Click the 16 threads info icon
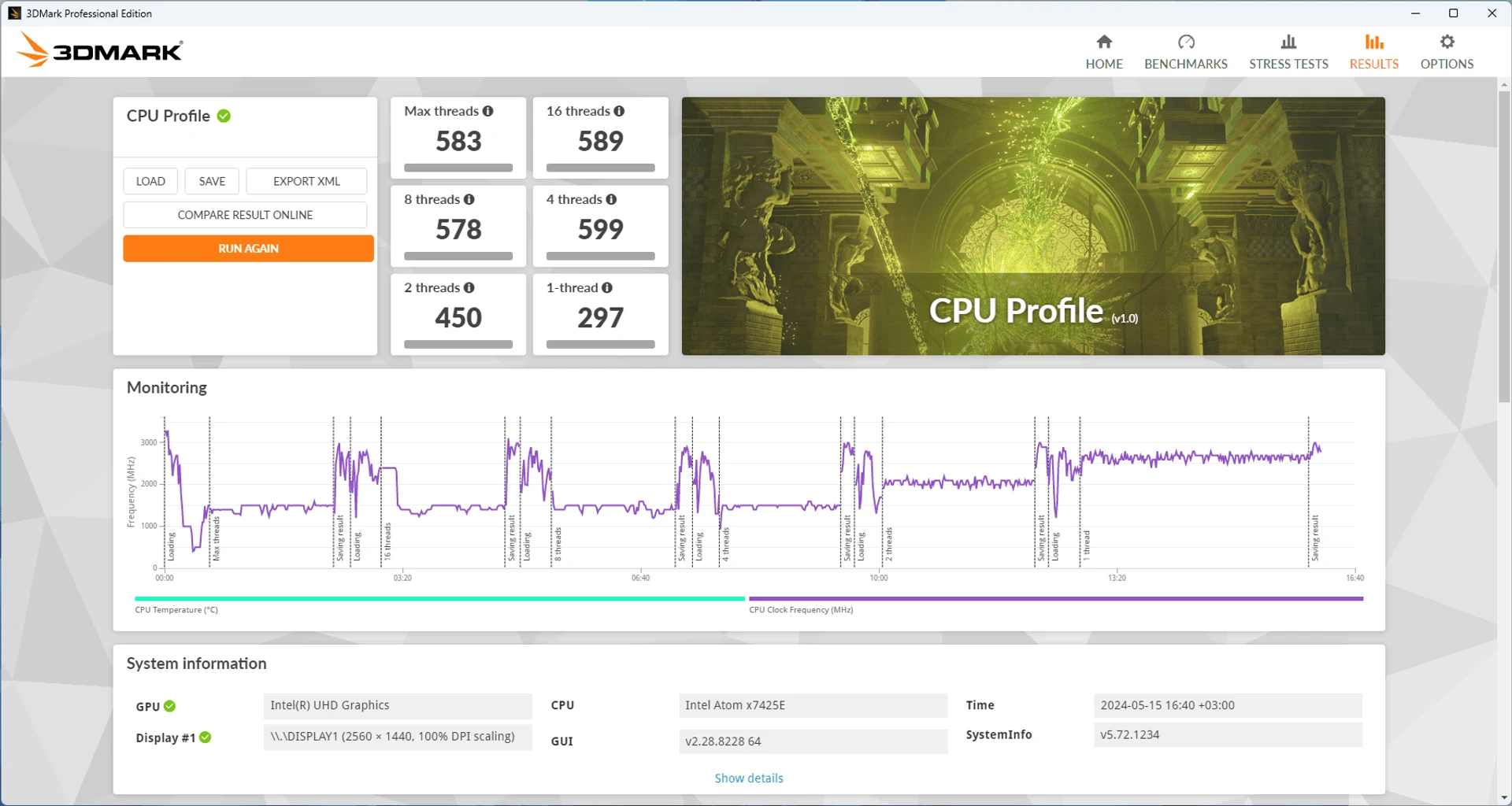 tap(619, 112)
